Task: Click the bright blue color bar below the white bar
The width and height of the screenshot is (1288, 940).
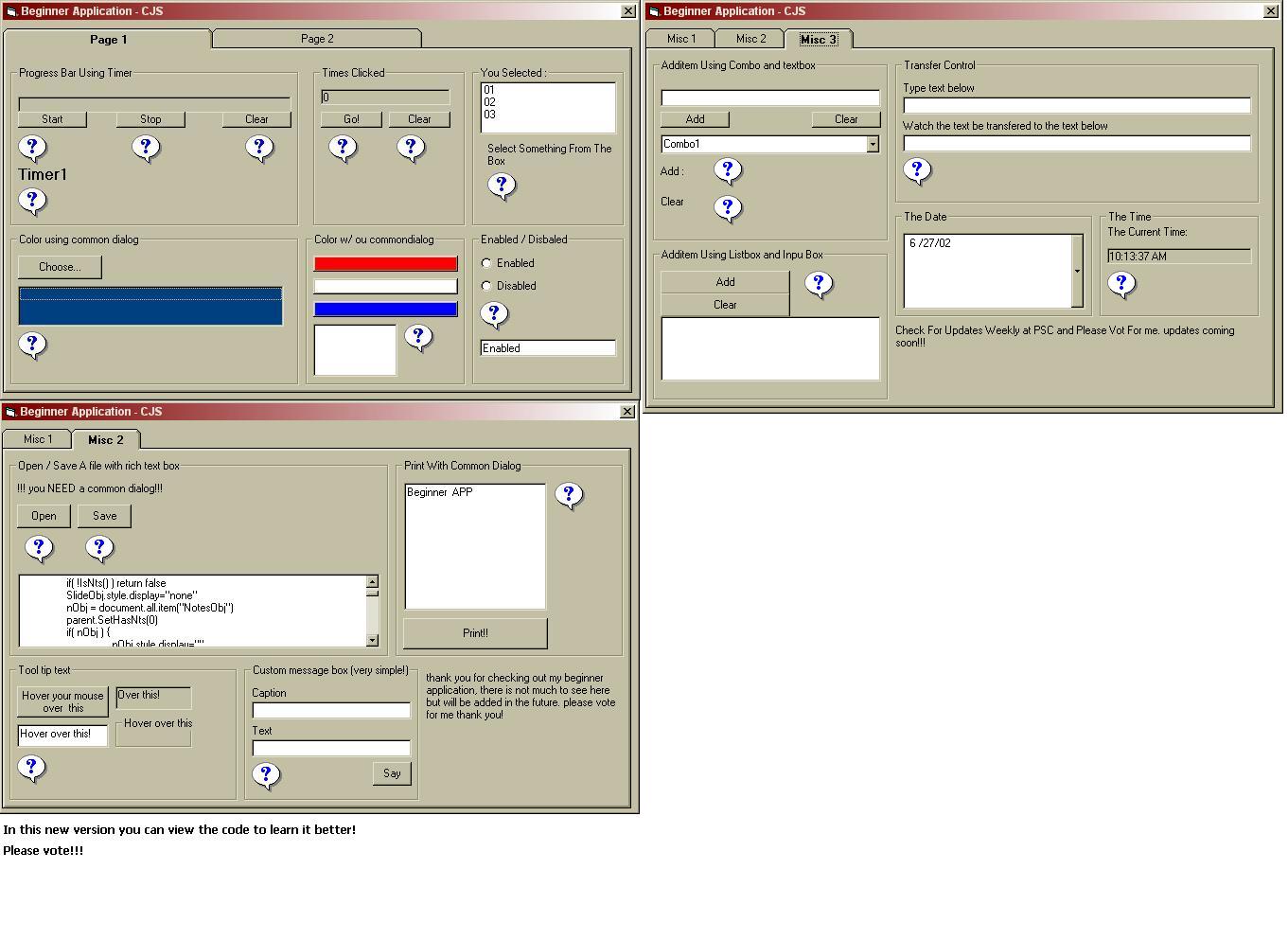Action: click(x=385, y=309)
